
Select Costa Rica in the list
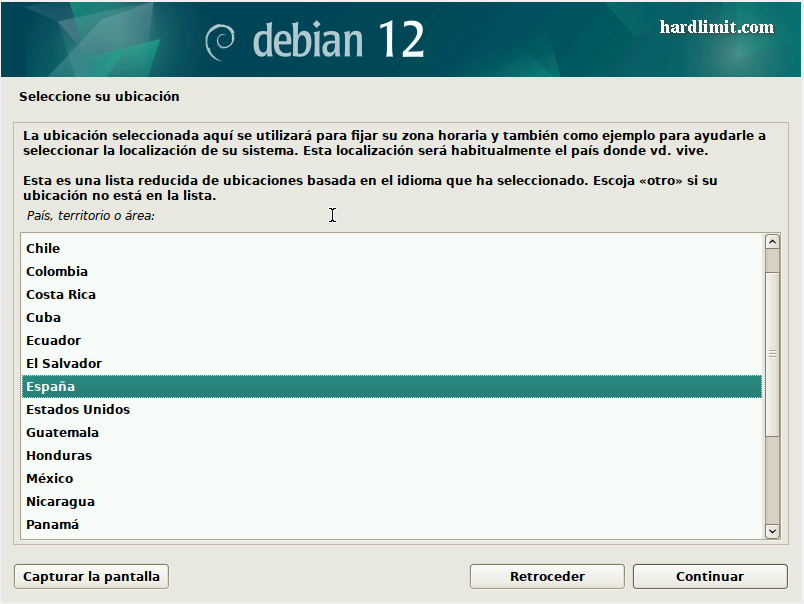[x=61, y=294]
